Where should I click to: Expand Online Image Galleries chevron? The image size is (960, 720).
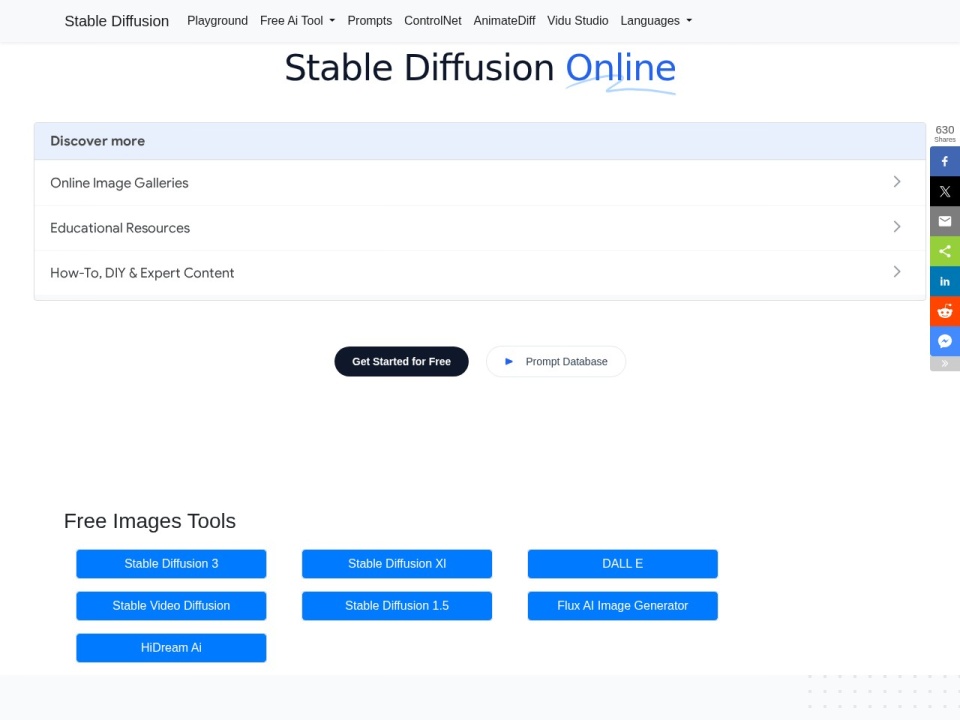(897, 182)
